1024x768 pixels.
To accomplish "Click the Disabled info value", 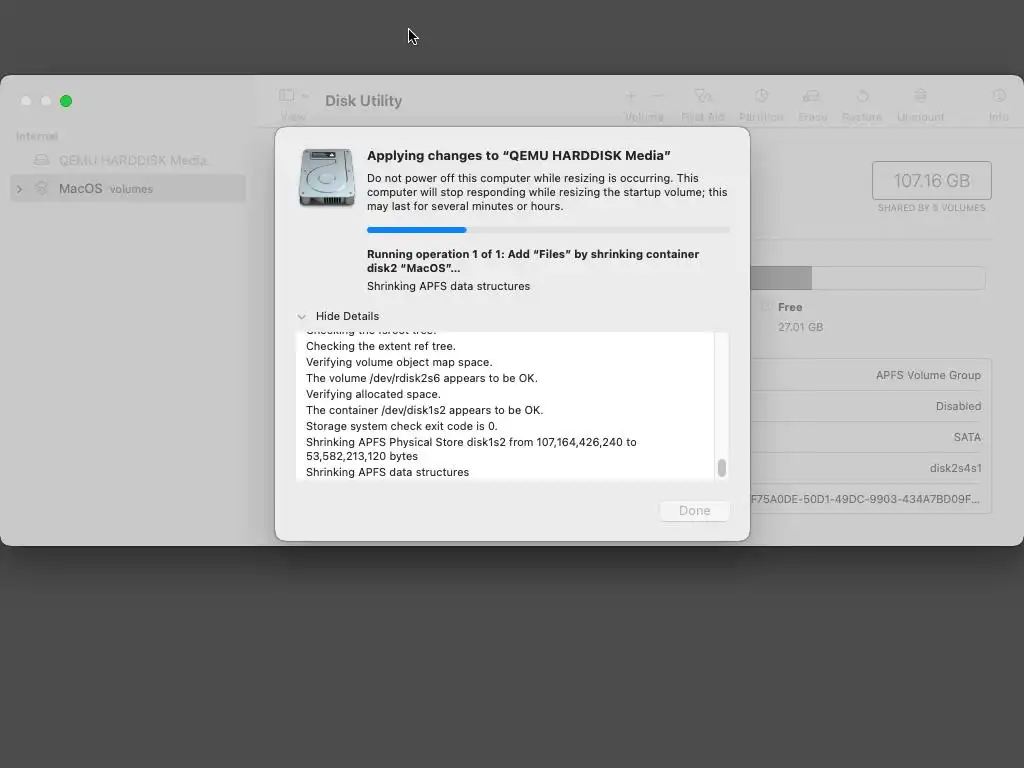I will pos(958,406).
